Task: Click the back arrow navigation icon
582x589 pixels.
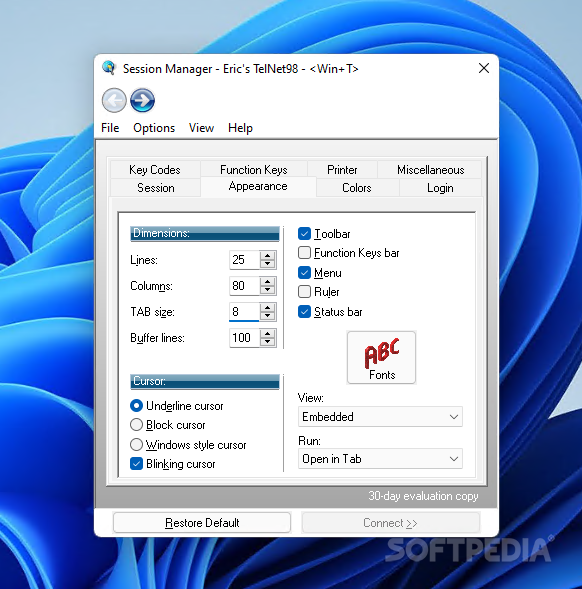Action: tap(114, 100)
